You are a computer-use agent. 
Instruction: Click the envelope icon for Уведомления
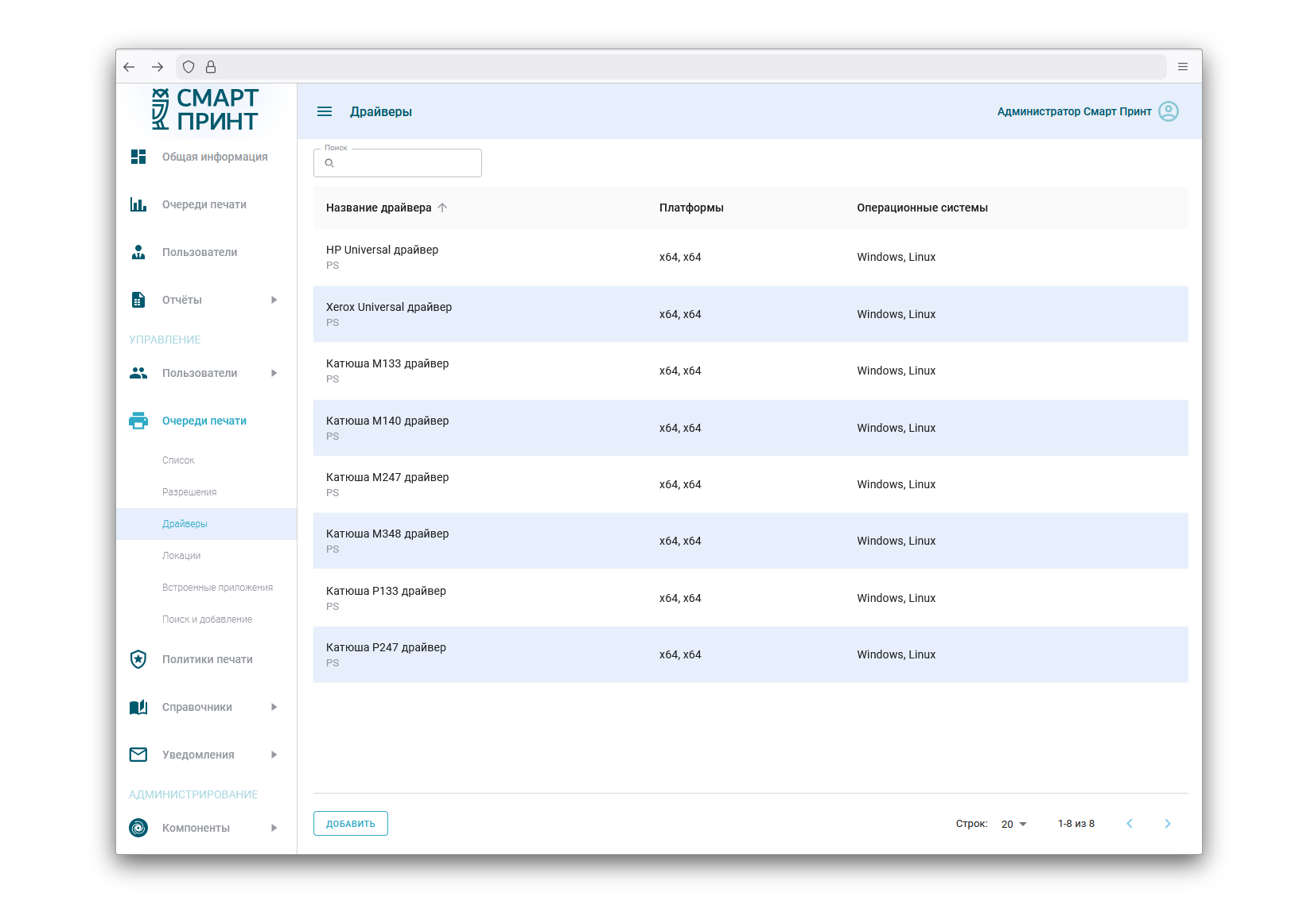[x=138, y=755]
